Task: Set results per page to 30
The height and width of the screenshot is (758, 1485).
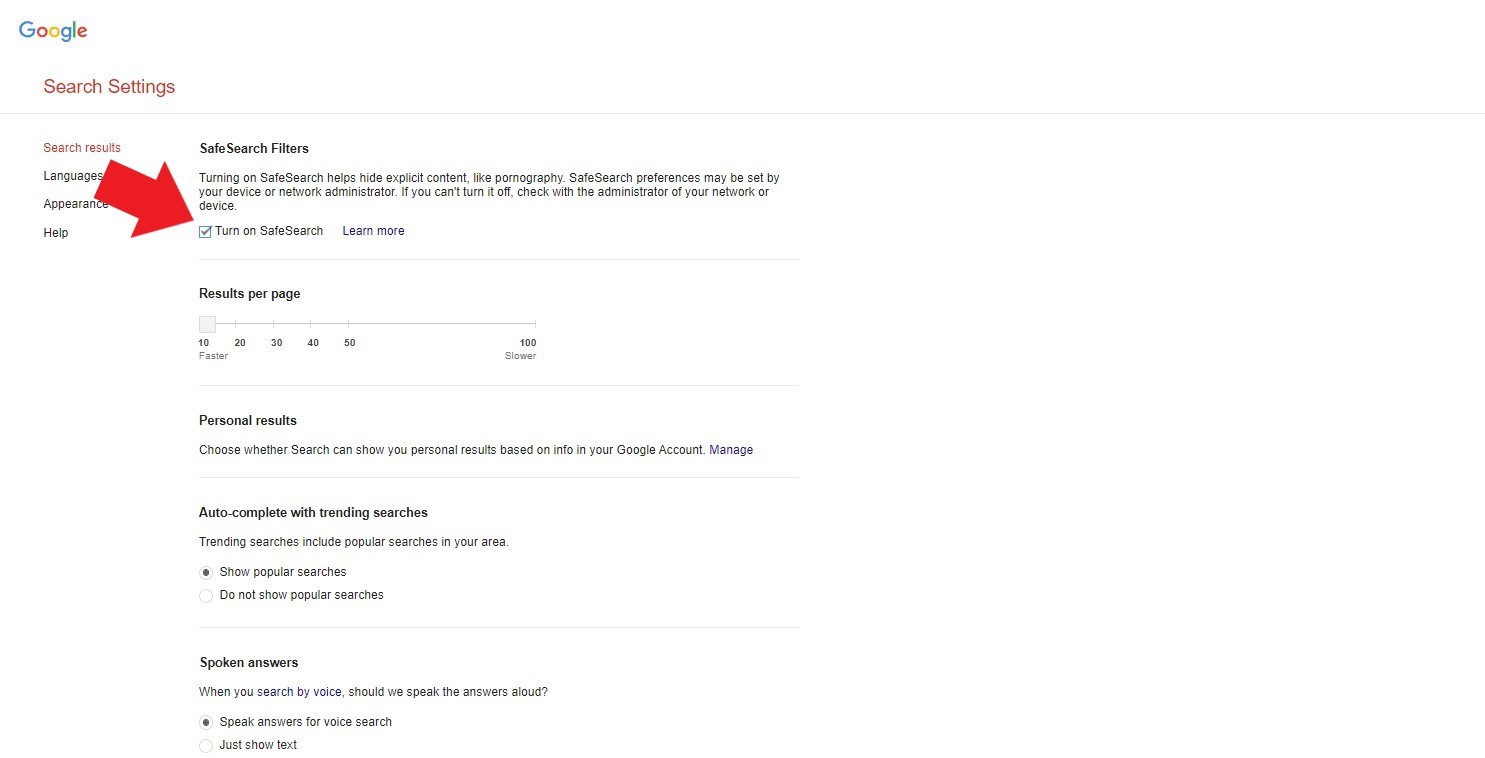Action: 274,324
